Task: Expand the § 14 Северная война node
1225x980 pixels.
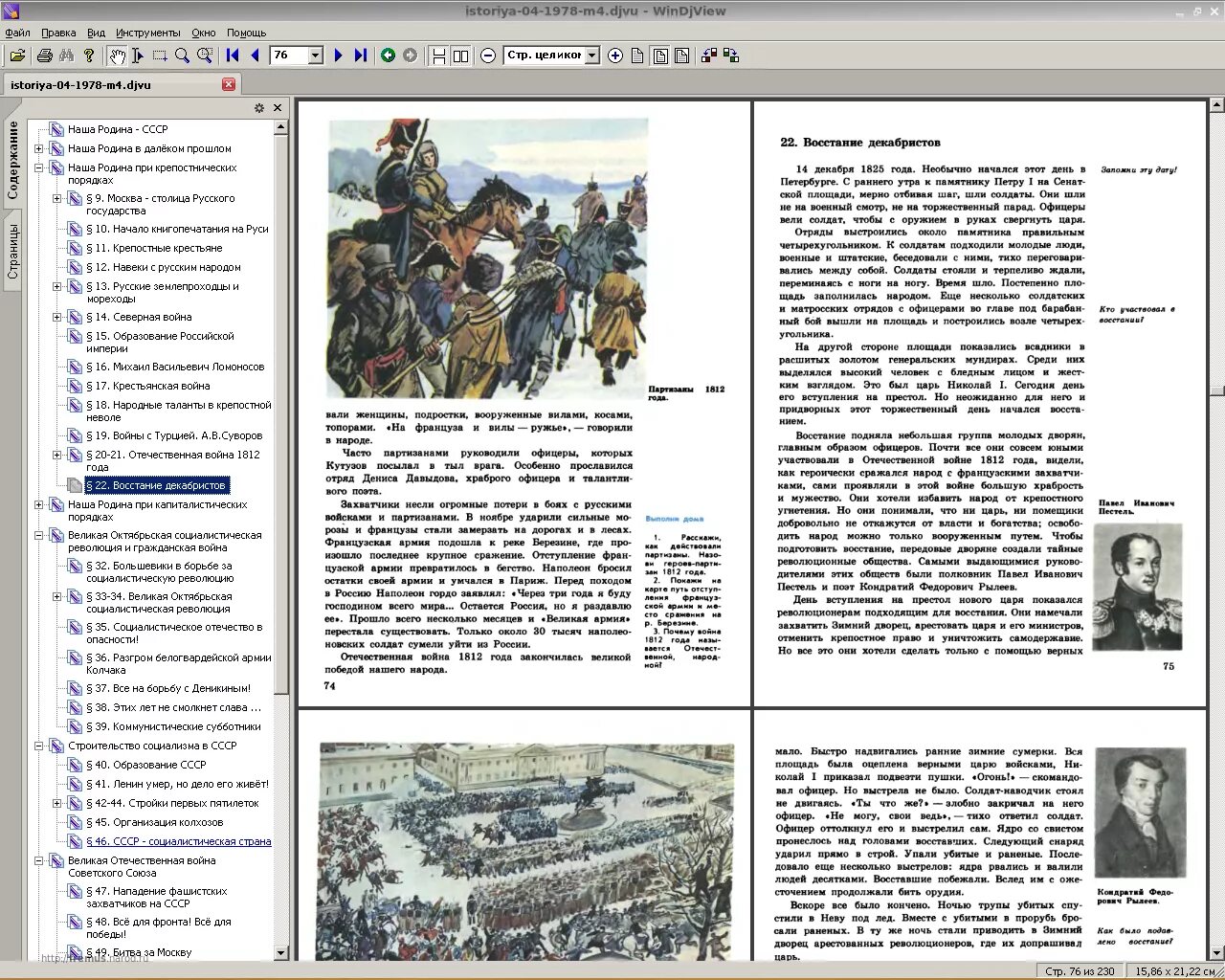Action: [56, 317]
